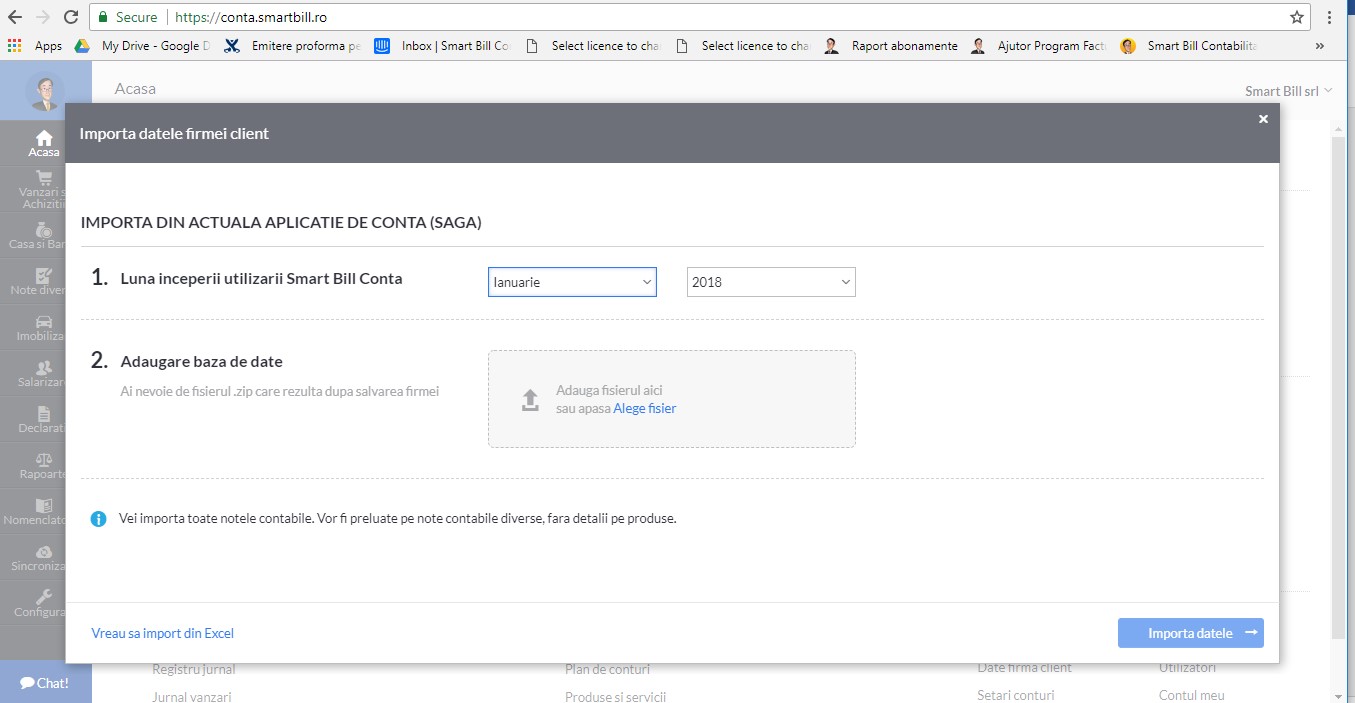Open Chrome's three-dot menu
1355x703 pixels.
1330,17
